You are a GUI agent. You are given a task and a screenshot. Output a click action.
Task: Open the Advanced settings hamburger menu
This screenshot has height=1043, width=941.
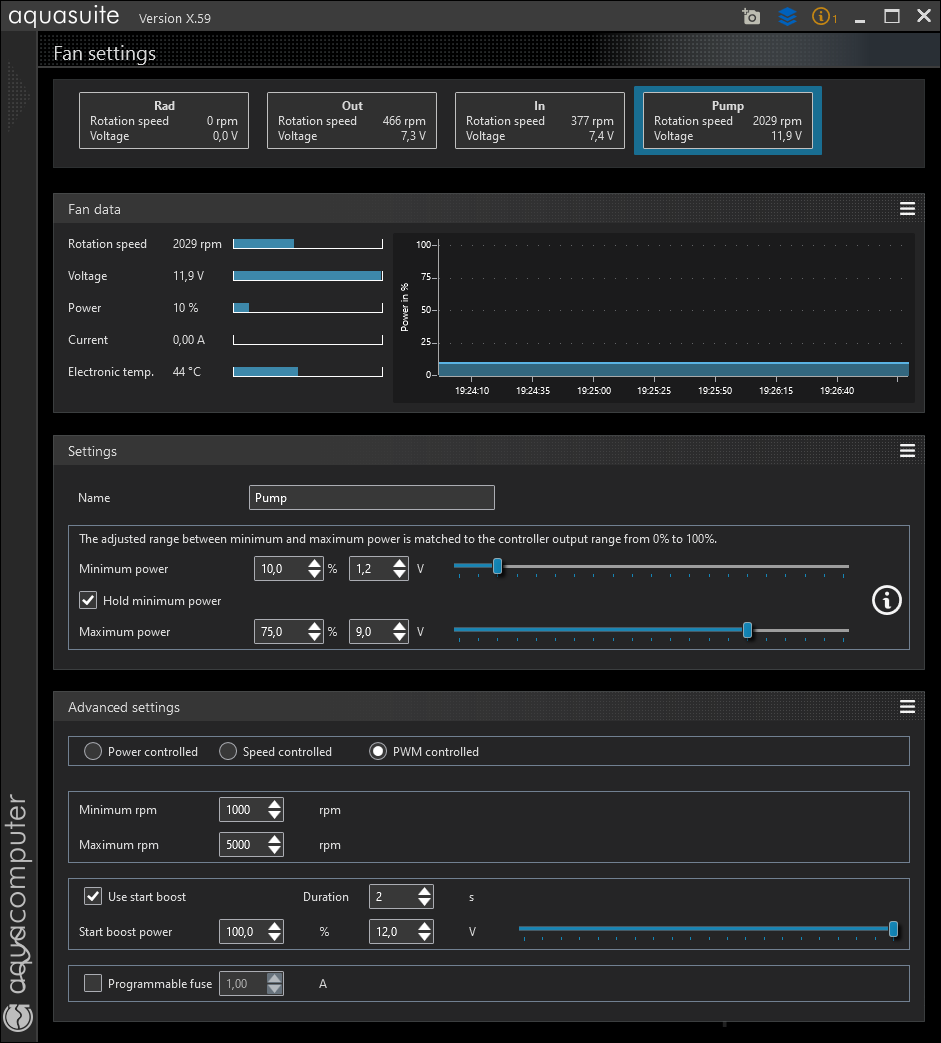click(x=907, y=706)
